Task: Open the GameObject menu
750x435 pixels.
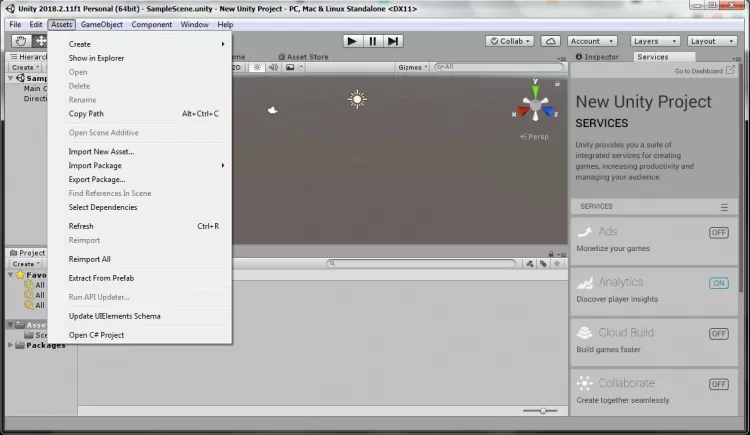Action: tap(101, 24)
